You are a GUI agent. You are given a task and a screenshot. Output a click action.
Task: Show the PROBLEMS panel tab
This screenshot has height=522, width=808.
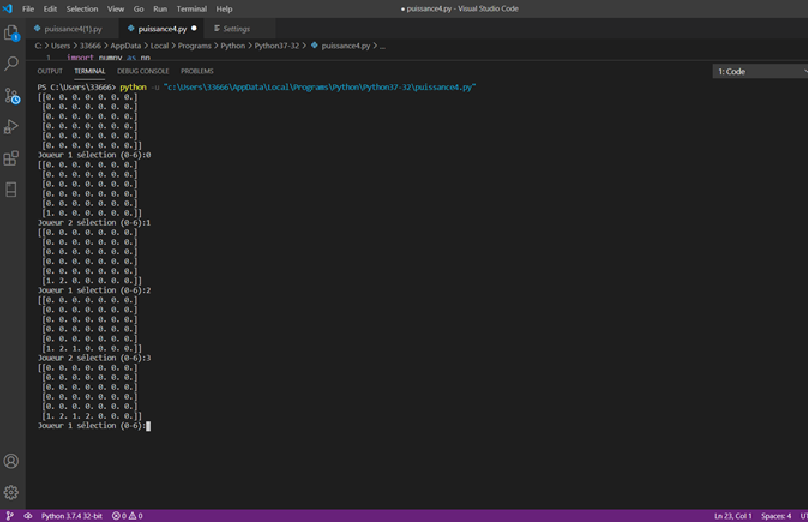click(197, 71)
